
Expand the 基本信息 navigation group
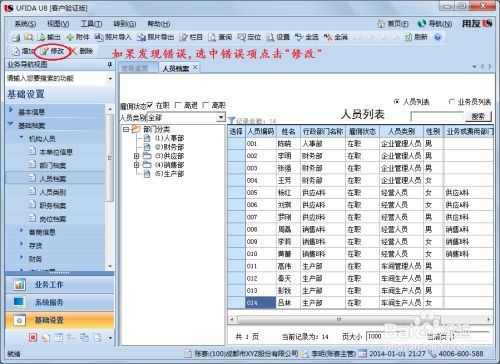pos(11,110)
